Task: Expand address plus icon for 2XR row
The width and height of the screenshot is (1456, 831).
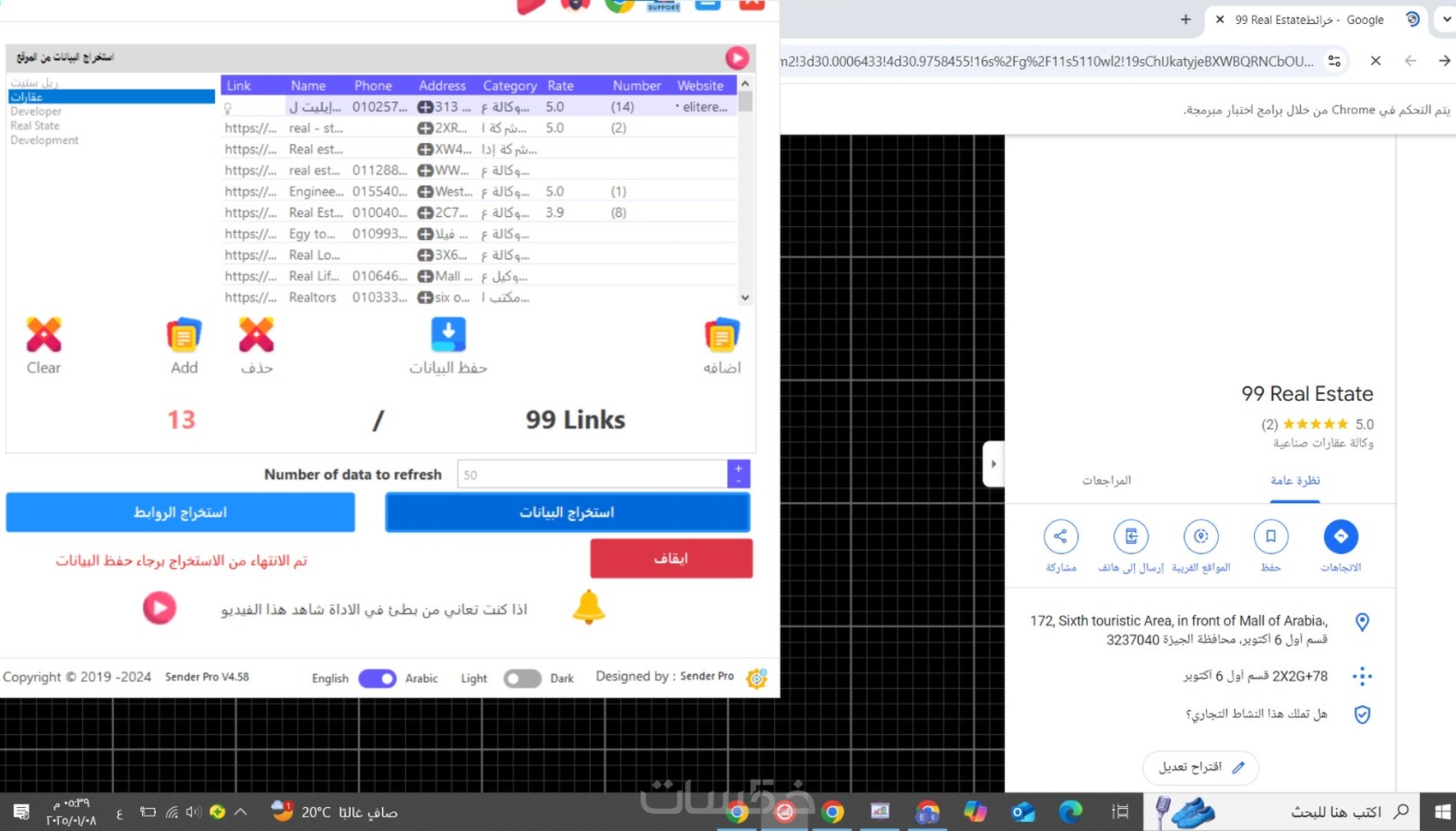Action: [425, 129]
